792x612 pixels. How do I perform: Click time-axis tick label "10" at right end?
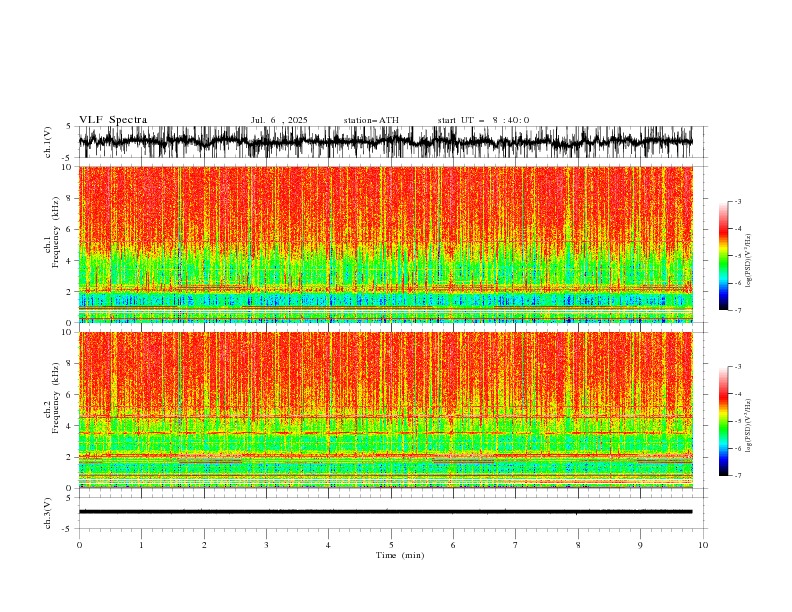point(703,545)
